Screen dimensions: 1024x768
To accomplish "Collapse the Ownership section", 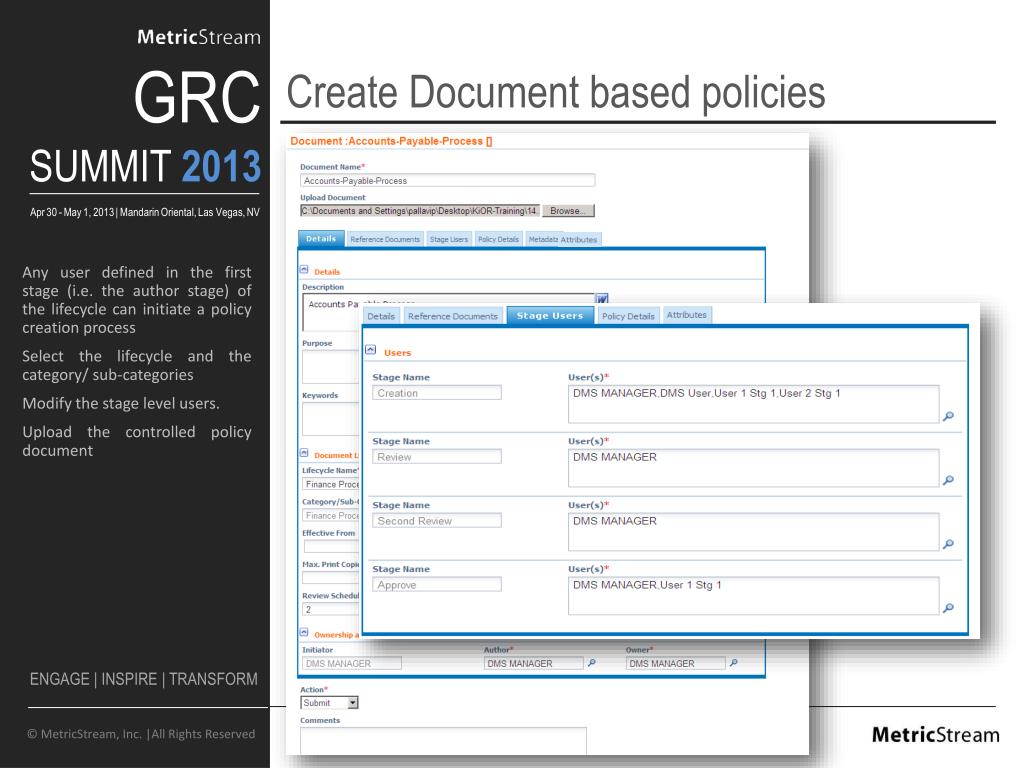I will (304, 633).
